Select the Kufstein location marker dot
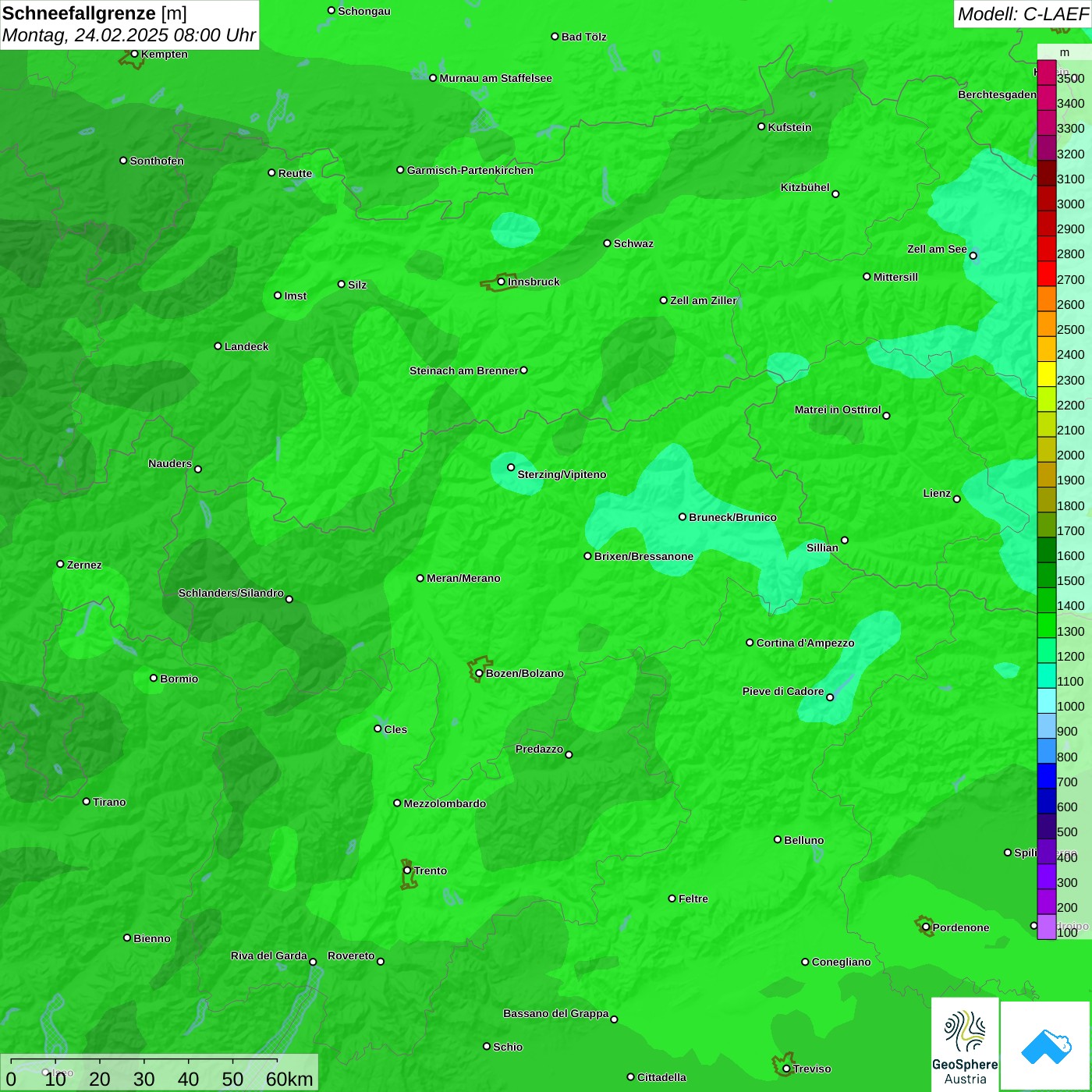Viewport: 1092px width, 1092px height. pyautogui.click(x=761, y=126)
